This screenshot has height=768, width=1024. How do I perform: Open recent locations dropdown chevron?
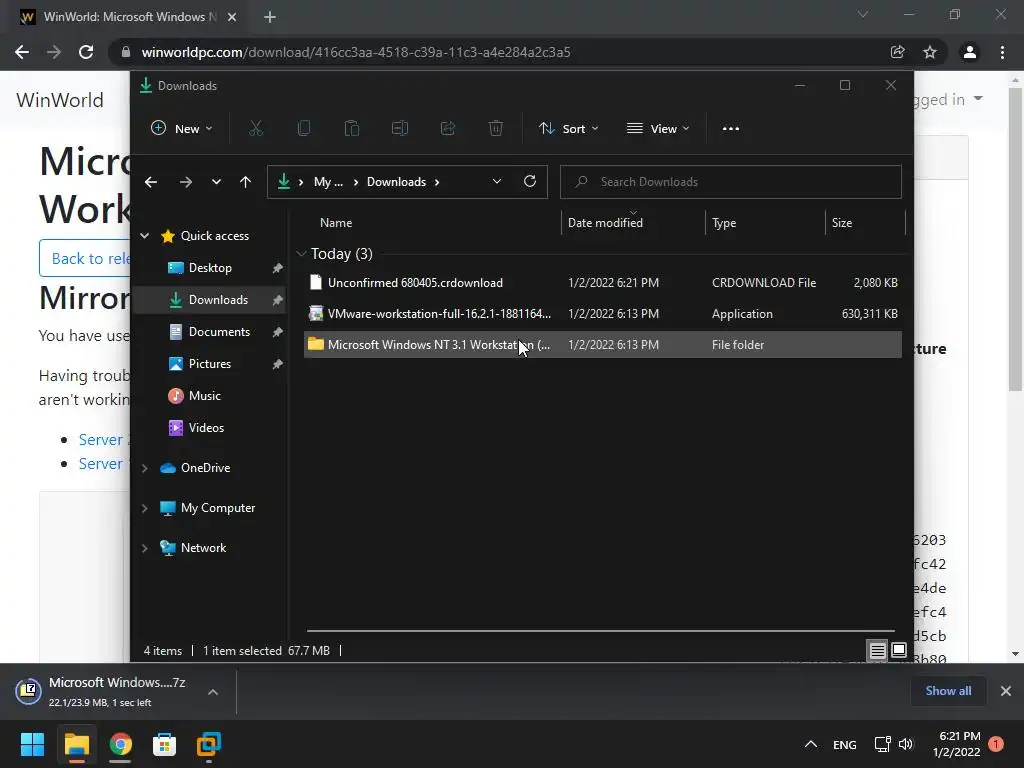[x=216, y=182]
